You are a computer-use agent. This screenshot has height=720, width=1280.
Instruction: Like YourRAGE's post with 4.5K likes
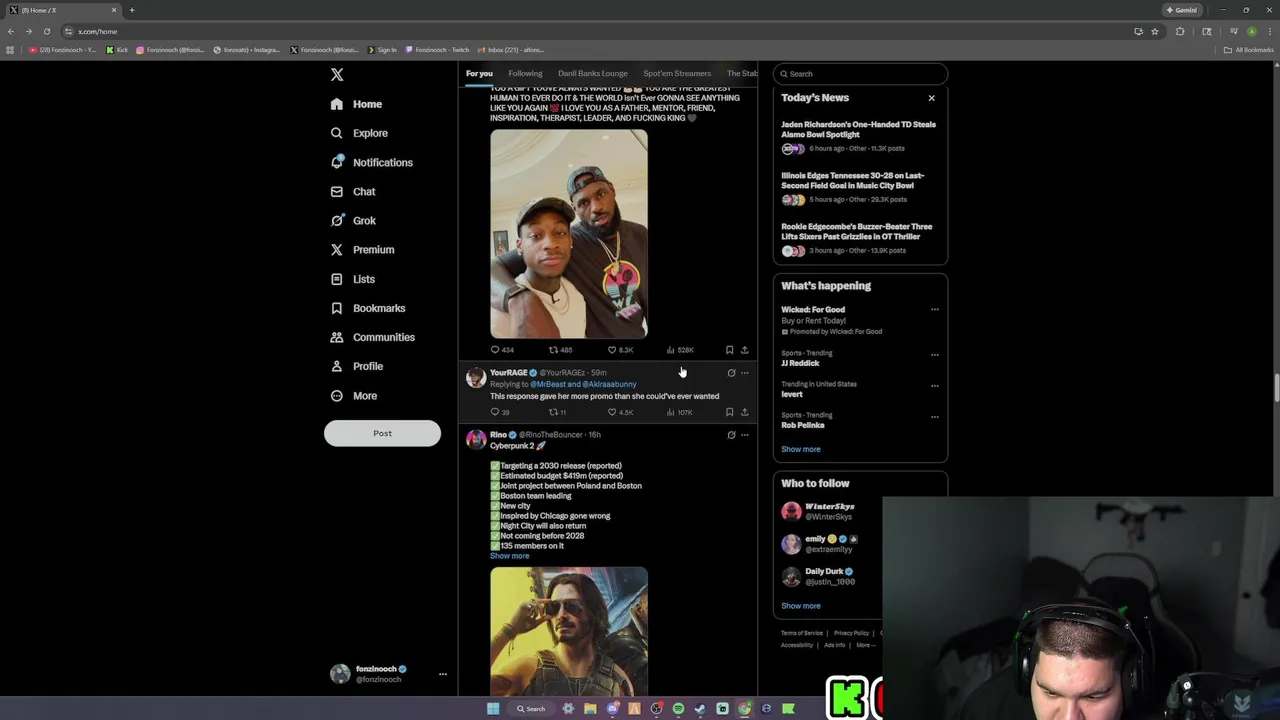(620, 412)
